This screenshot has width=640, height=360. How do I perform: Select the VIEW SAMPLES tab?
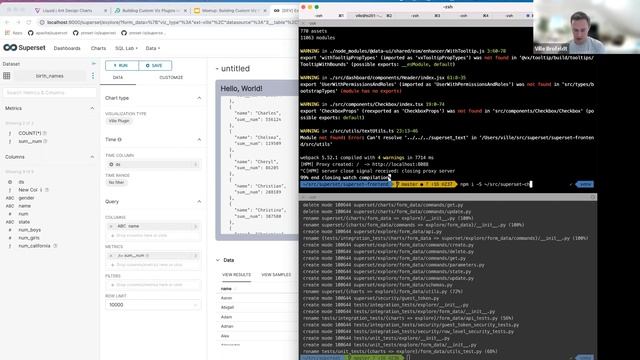click(276, 275)
